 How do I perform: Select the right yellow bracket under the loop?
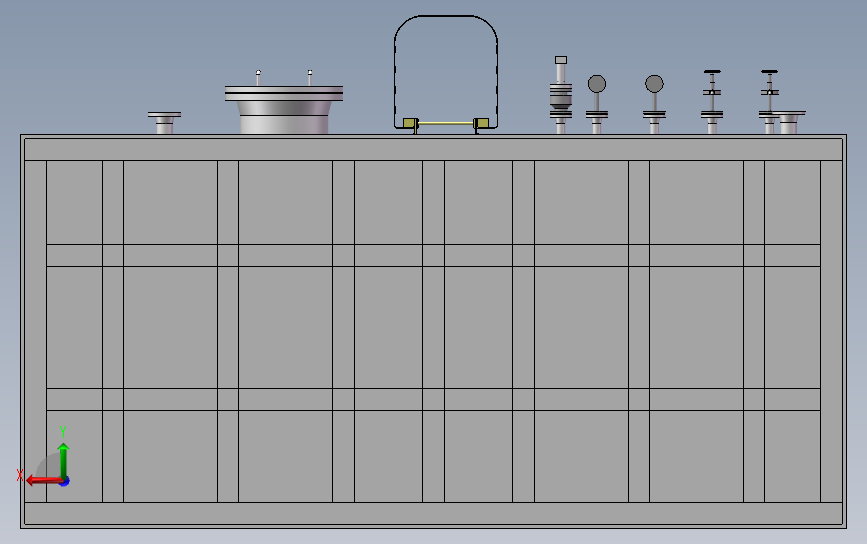click(481, 124)
